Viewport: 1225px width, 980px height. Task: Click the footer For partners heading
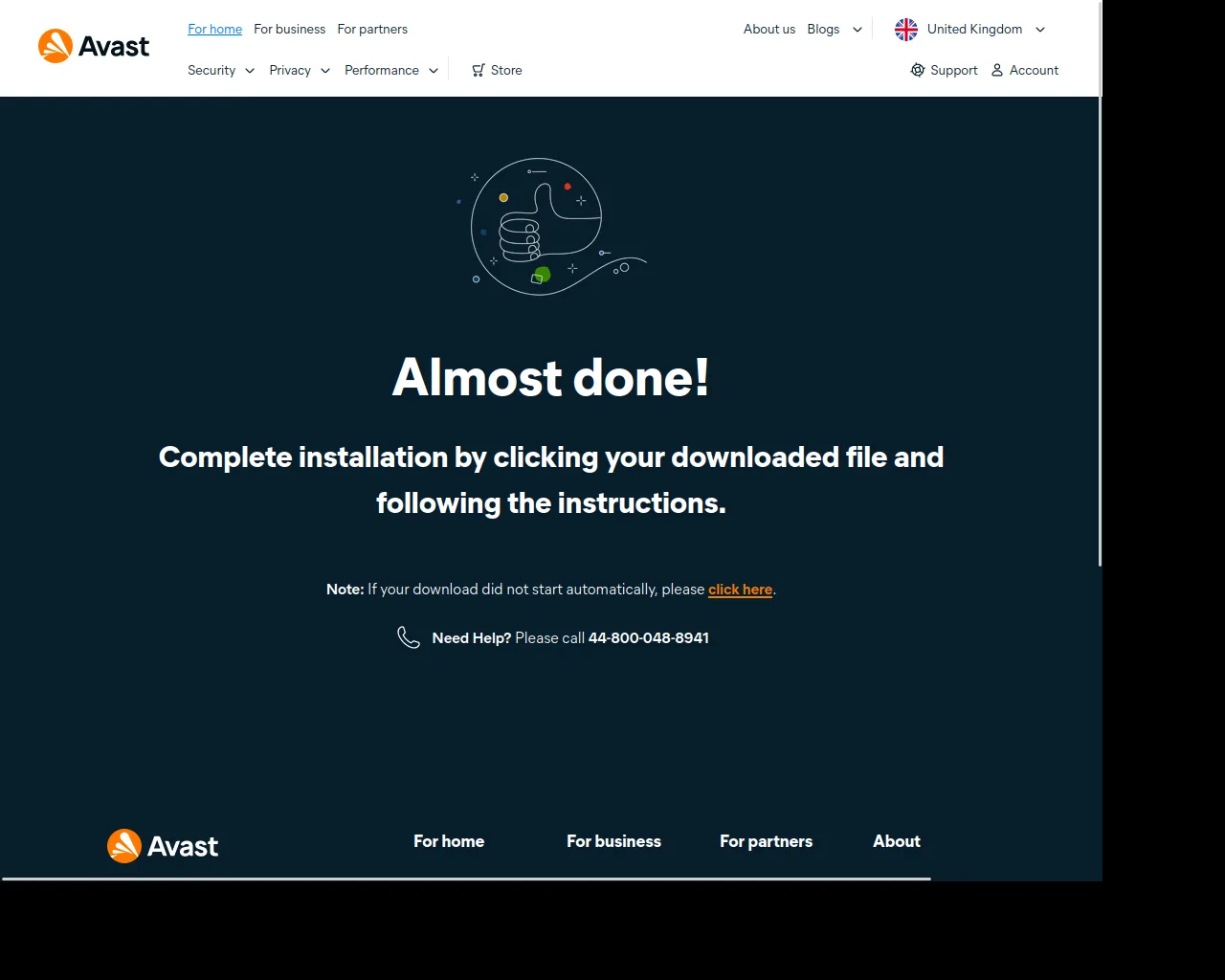766,841
